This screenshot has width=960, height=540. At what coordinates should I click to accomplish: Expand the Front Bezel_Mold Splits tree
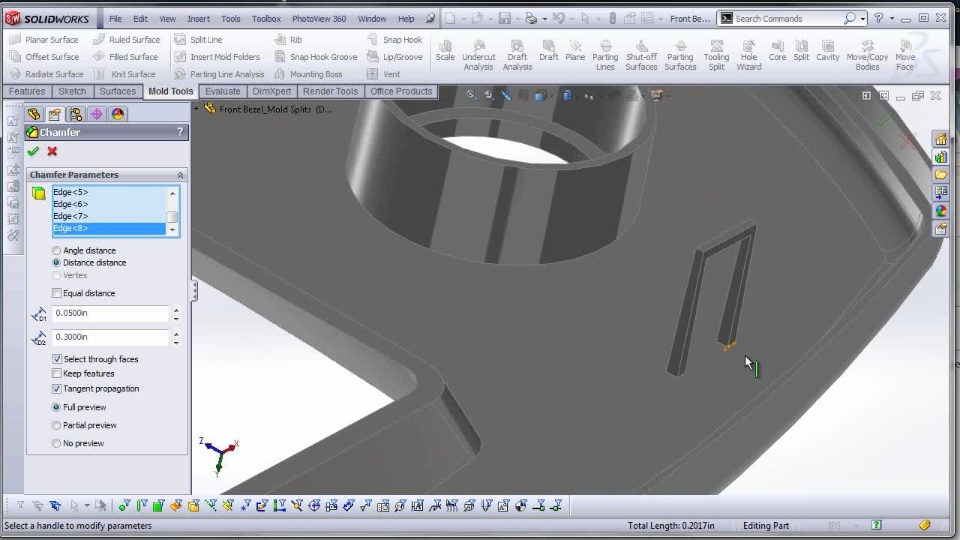(197, 109)
